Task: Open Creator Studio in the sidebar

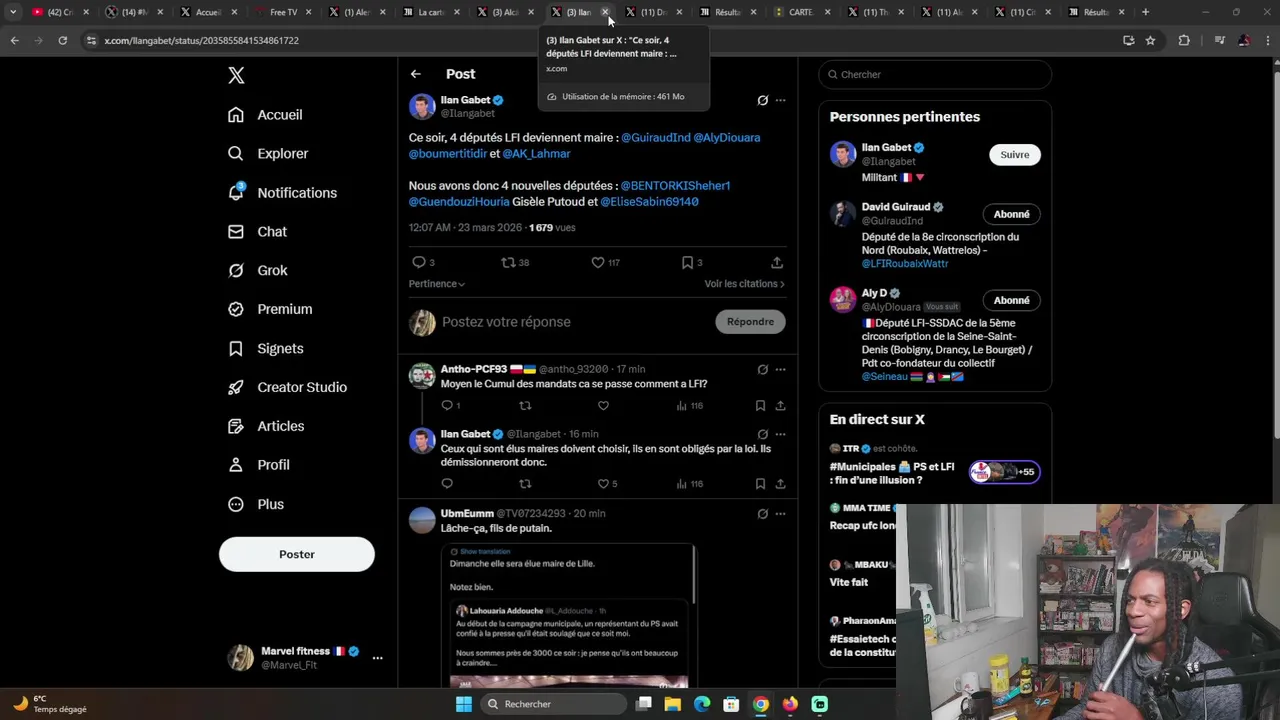Action: coord(287,388)
